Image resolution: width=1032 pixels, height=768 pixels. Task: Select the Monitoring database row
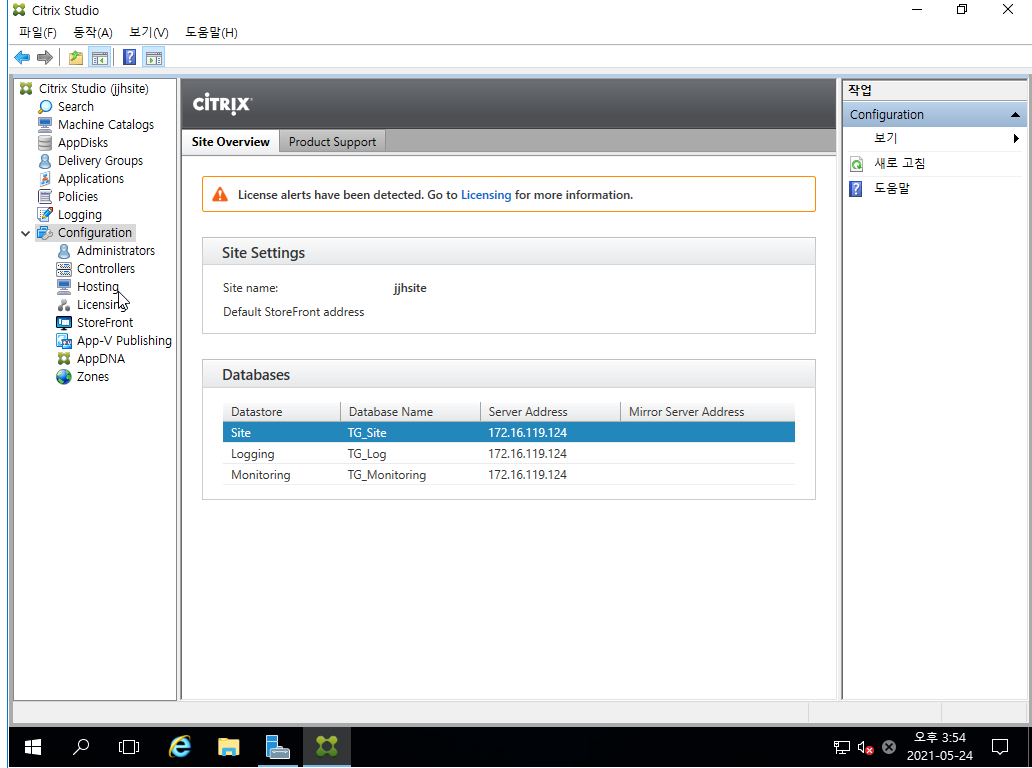[x=509, y=474]
